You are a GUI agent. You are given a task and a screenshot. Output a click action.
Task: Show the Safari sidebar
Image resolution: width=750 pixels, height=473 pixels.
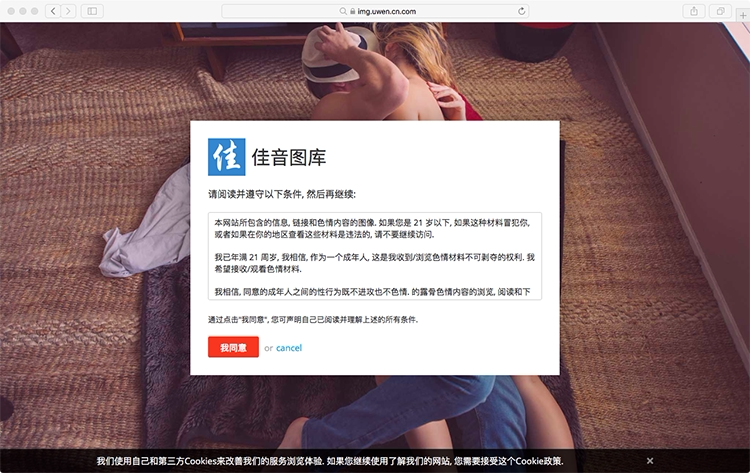(x=92, y=11)
